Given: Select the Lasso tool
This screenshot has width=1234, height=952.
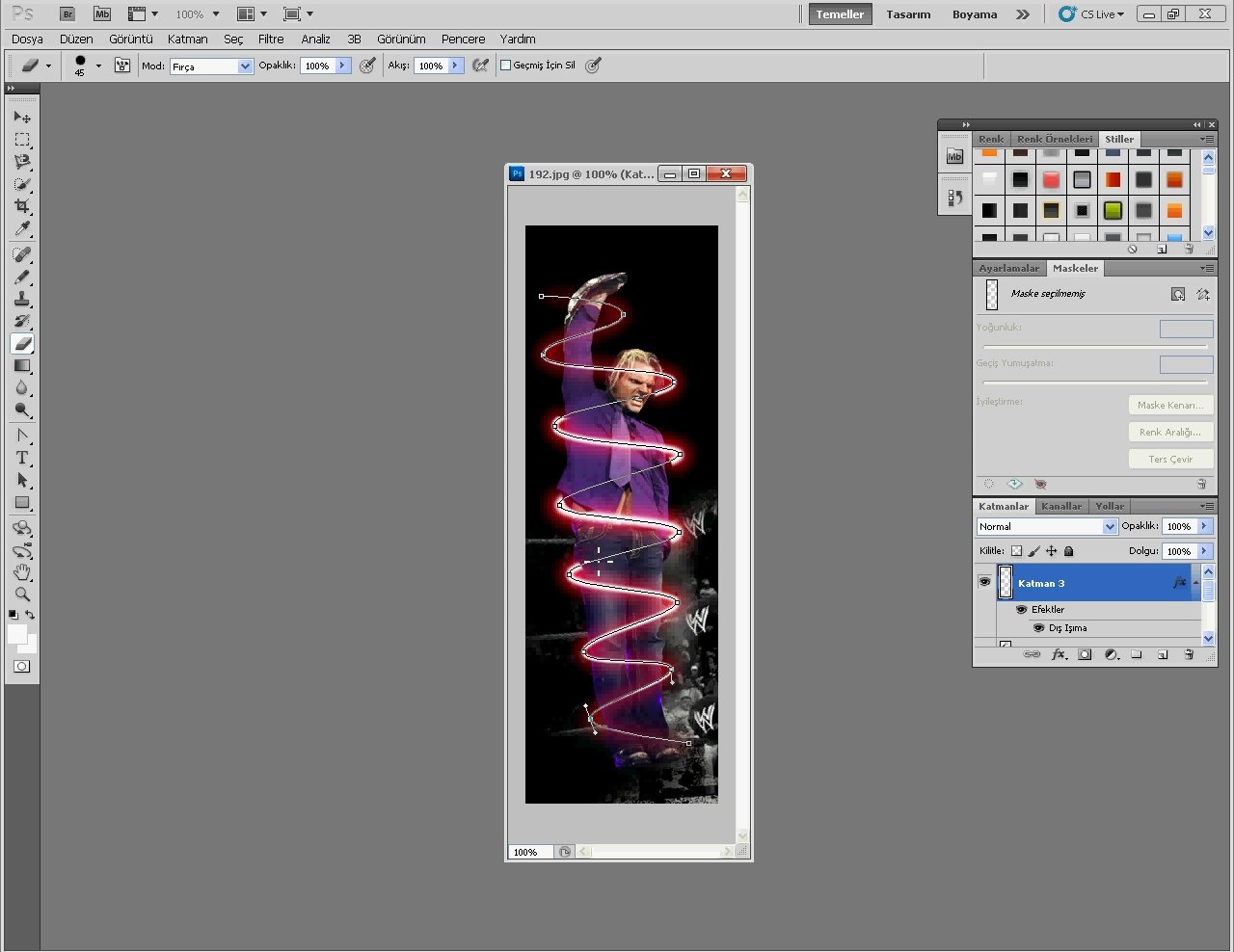Looking at the screenshot, I should click(22, 162).
